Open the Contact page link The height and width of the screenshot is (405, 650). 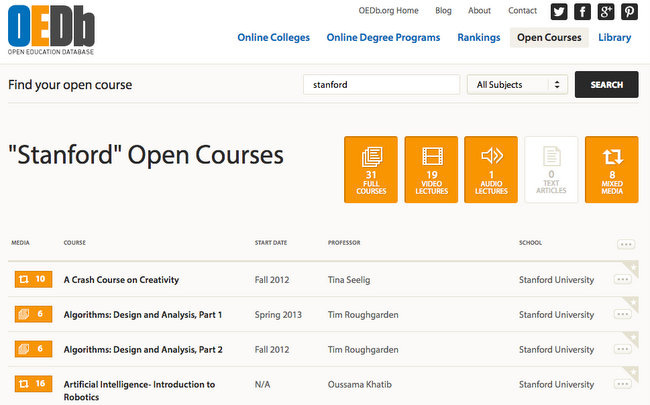click(x=522, y=11)
